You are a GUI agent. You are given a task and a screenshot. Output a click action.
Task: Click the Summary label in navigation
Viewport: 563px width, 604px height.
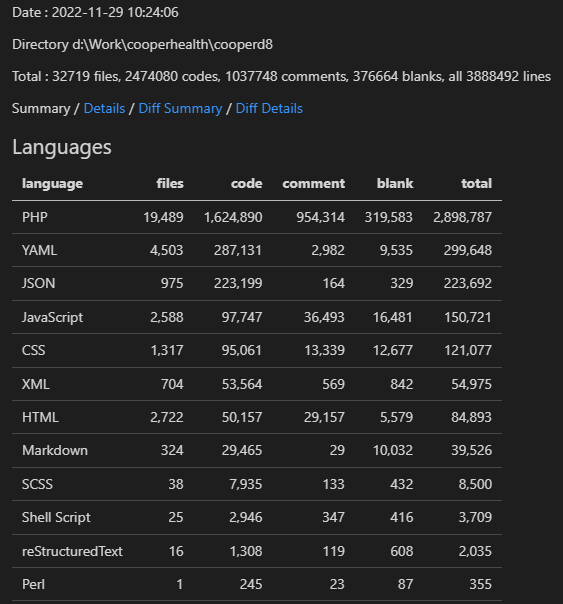point(41,109)
